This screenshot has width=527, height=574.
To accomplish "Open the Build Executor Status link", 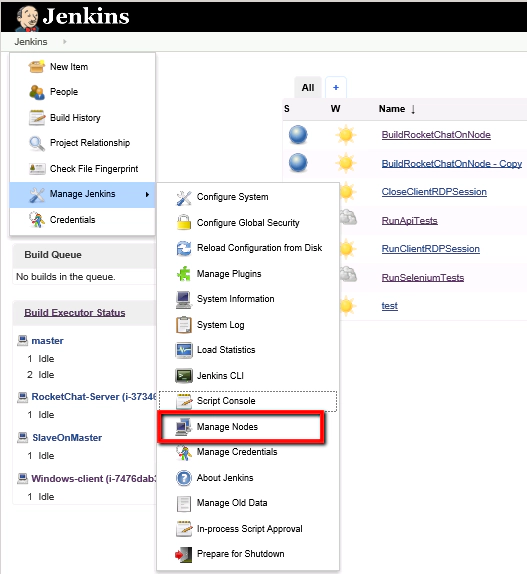I will coord(75,313).
